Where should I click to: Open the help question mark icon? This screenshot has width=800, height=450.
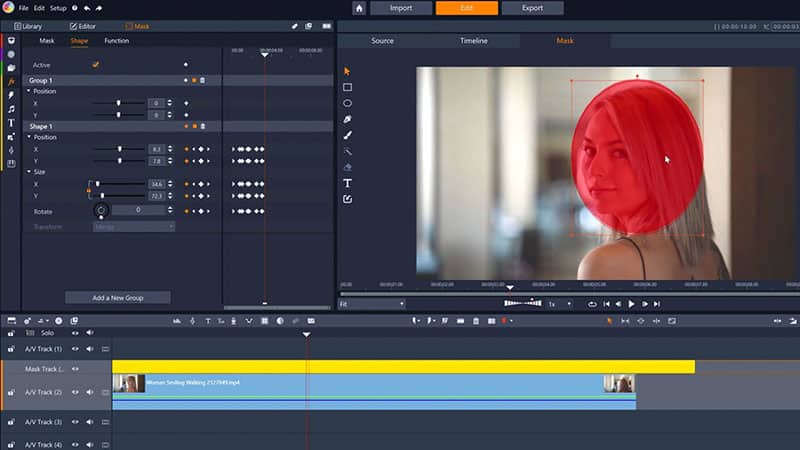pyautogui.click(x=75, y=8)
